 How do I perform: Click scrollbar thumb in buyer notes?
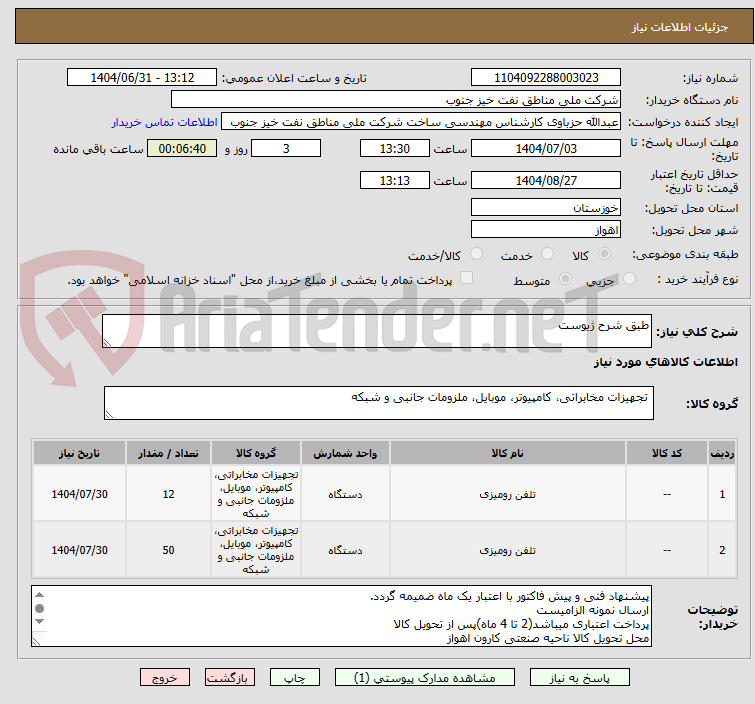coord(39,608)
